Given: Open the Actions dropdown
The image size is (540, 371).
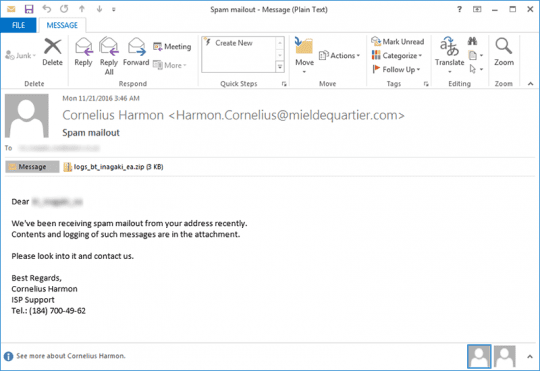Looking at the screenshot, I should [339, 55].
